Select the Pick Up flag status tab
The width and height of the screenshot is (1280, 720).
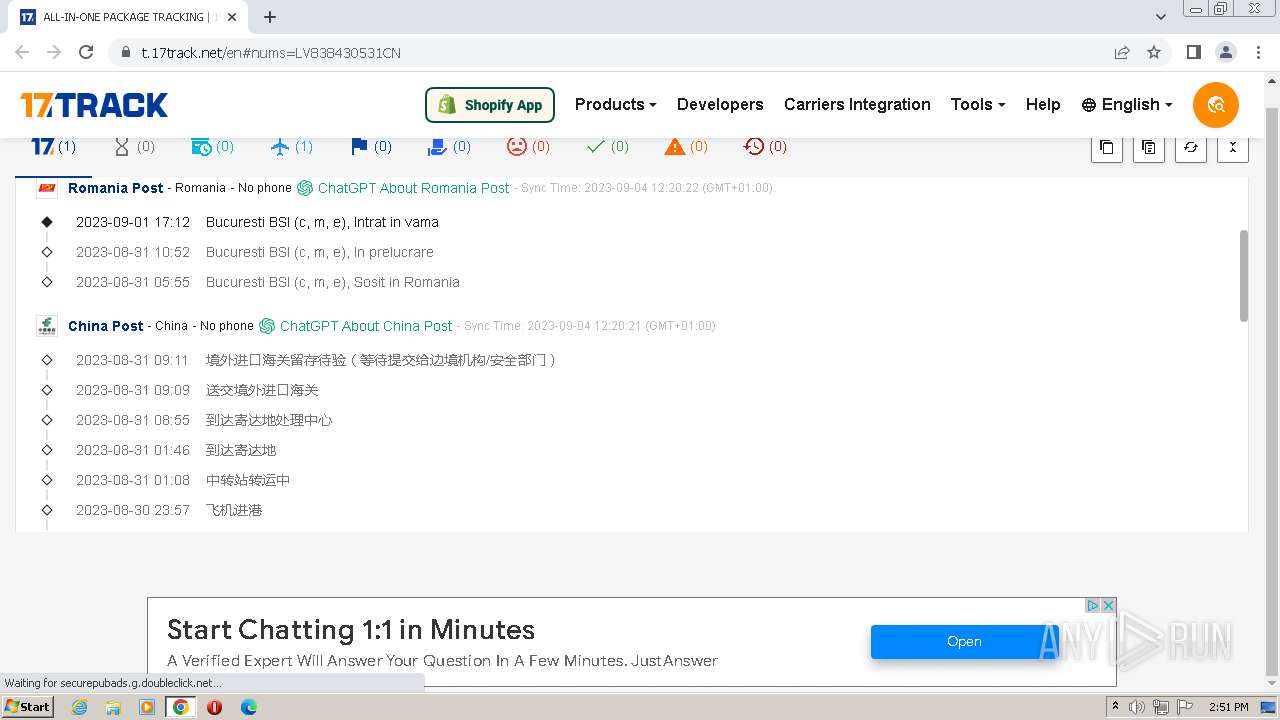click(371, 147)
